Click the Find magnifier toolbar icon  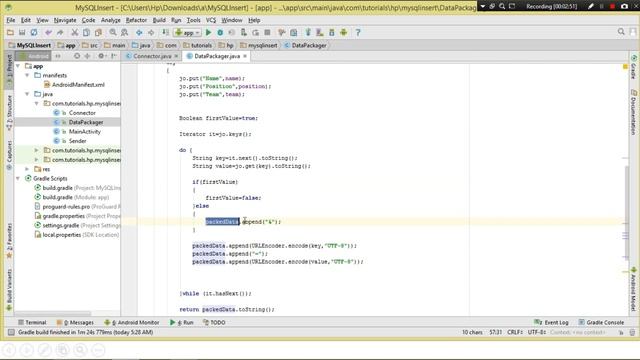click(x=113, y=32)
